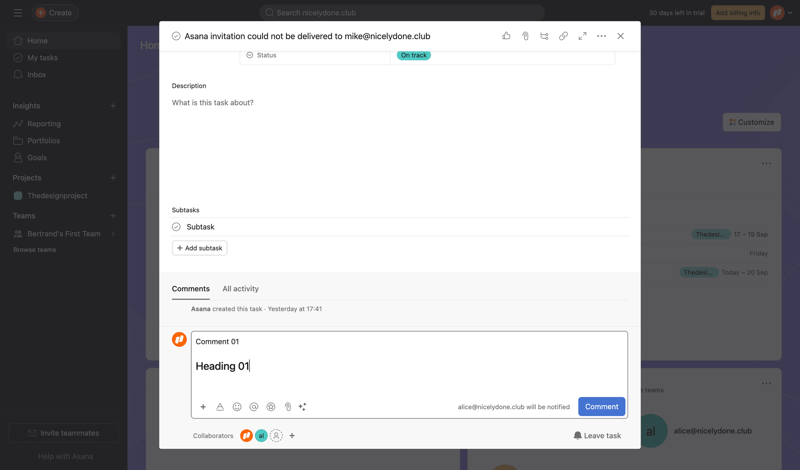Click the commenter avatar beside the comment box

[x=179, y=339]
